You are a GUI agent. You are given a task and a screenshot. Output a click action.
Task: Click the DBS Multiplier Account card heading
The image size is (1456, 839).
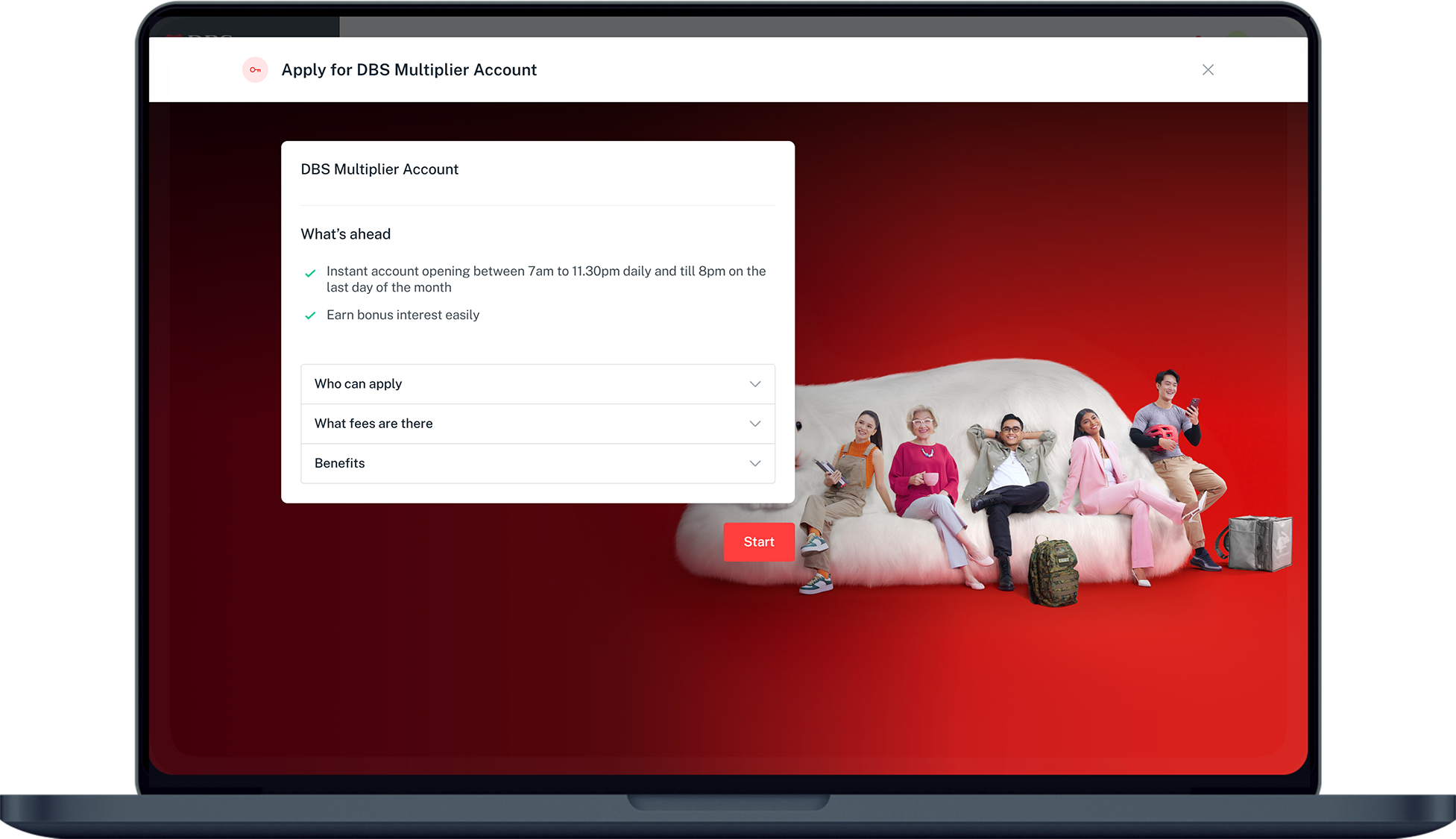tap(379, 169)
